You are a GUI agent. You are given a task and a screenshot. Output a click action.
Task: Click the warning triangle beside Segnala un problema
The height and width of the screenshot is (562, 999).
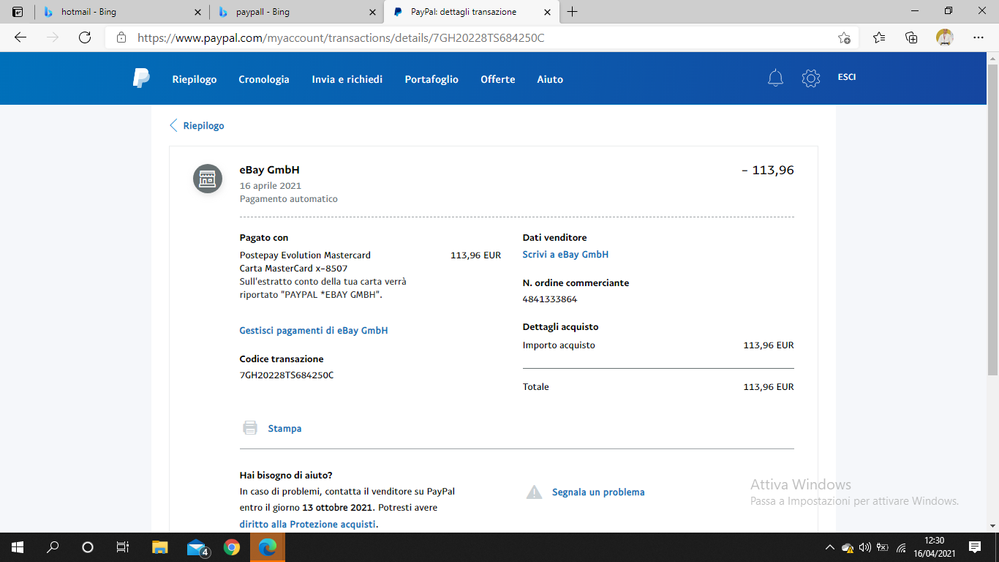click(x=534, y=492)
